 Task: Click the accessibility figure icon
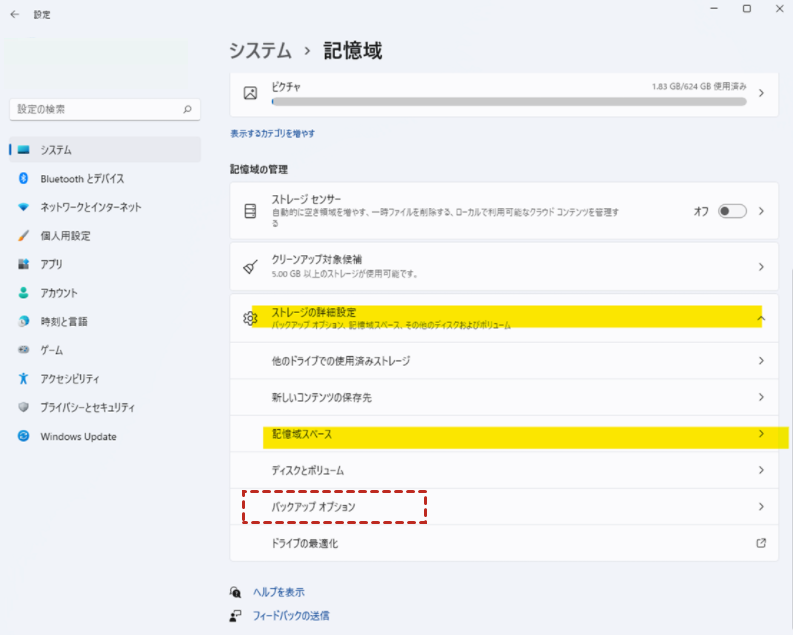click(23, 379)
